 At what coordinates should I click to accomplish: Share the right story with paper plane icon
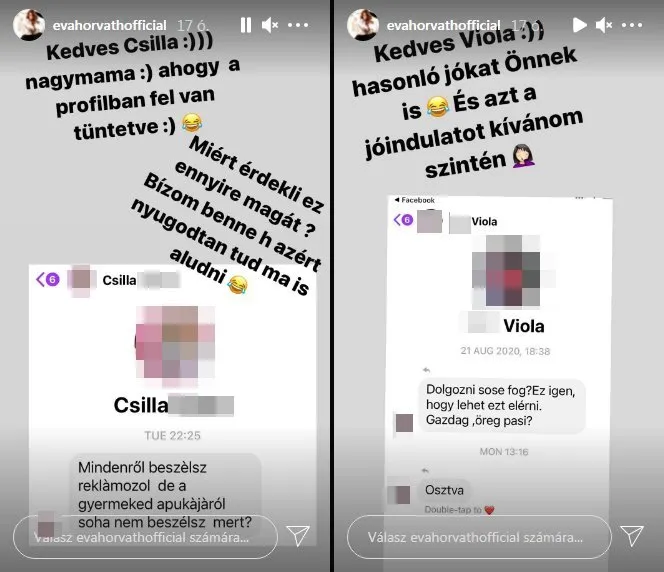[632, 536]
